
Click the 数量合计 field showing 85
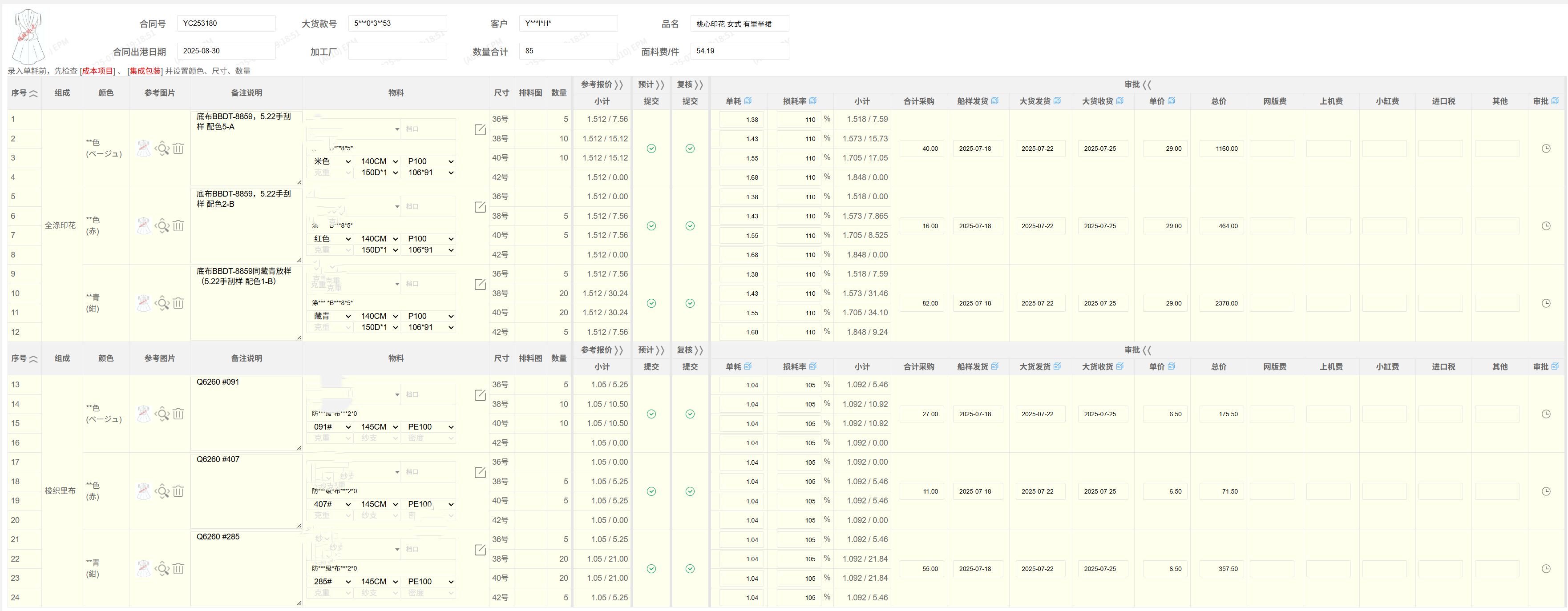(x=569, y=51)
